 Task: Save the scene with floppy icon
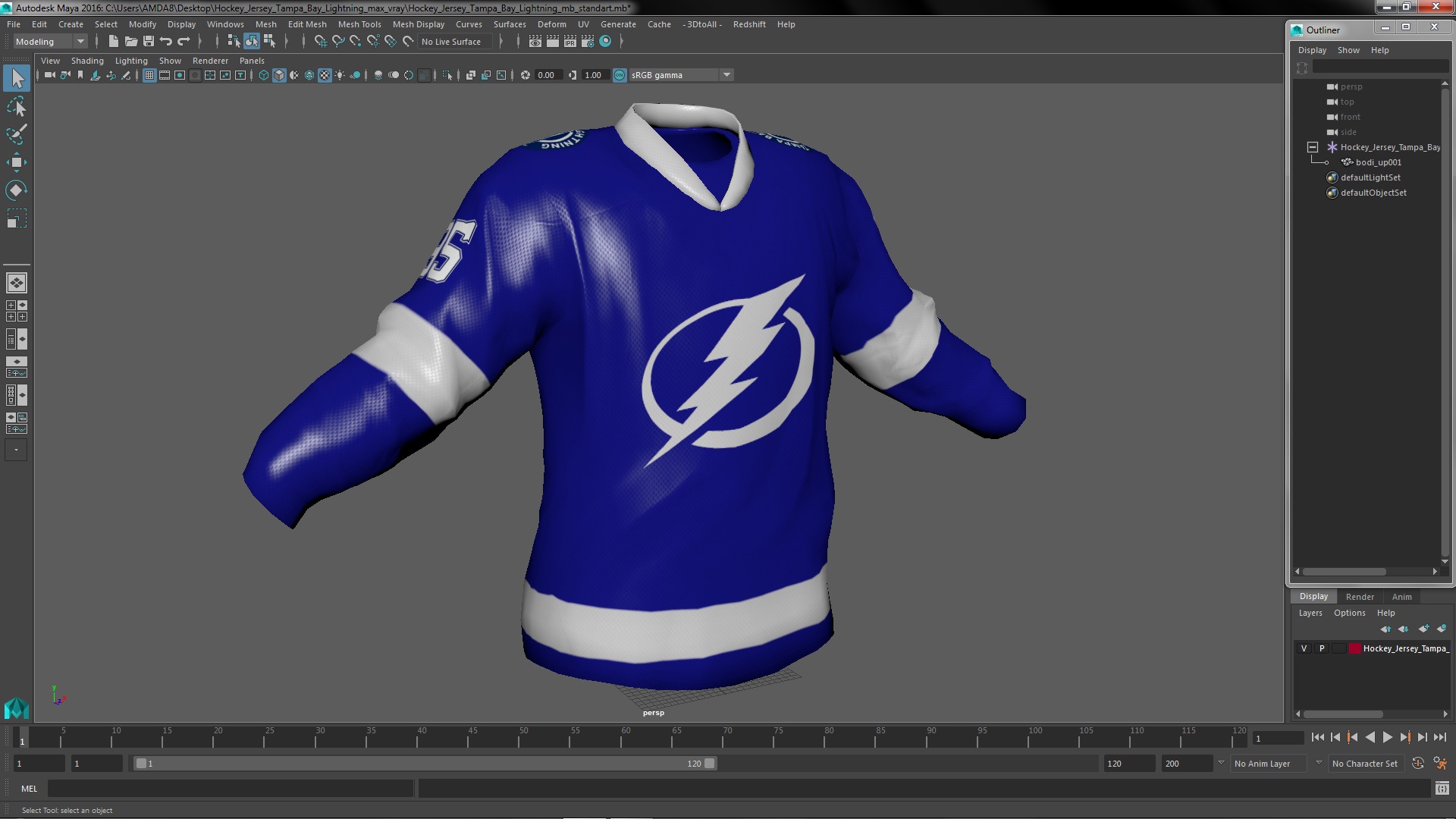pyautogui.click(x=149, y=42)
